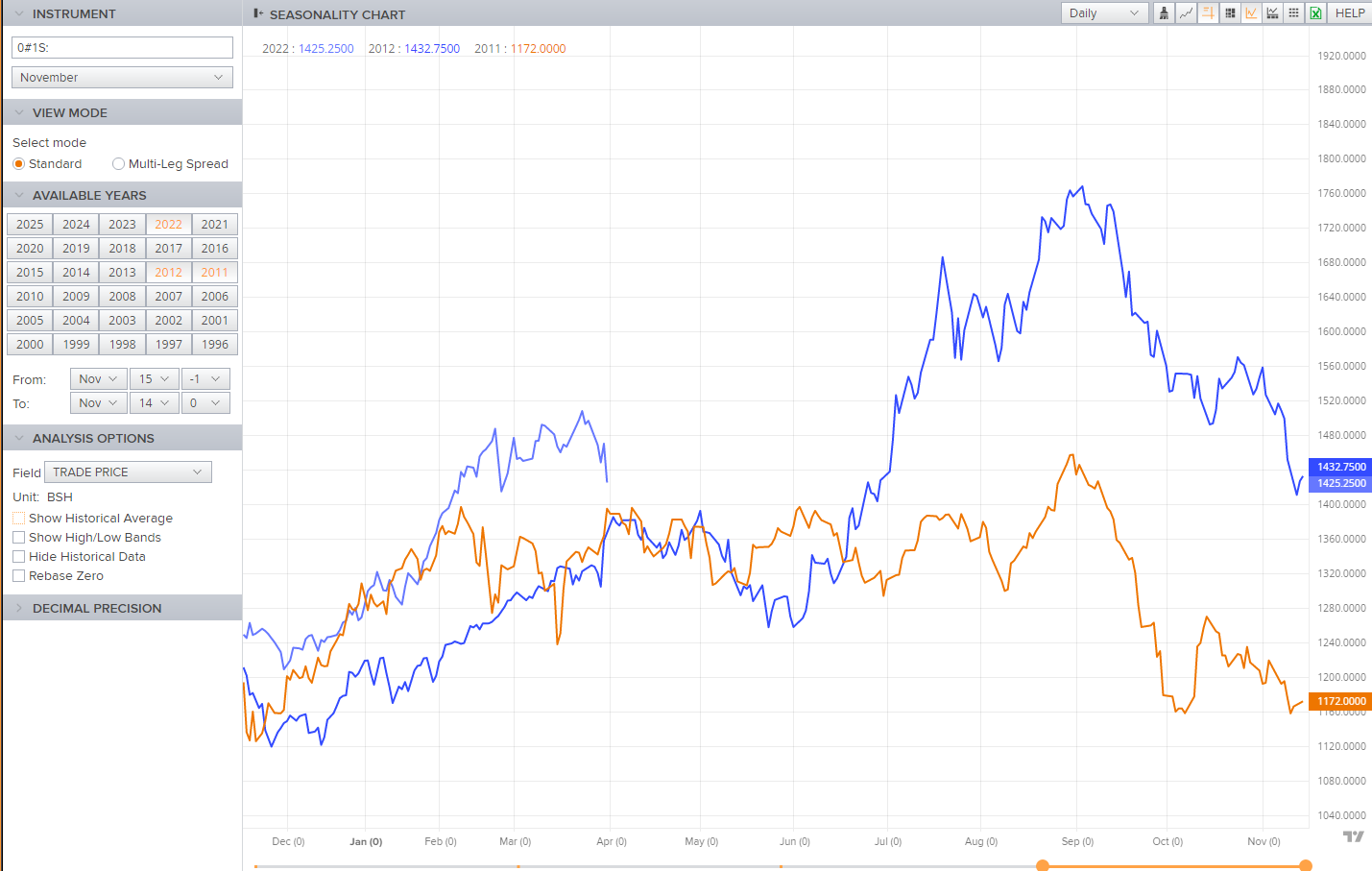
Task: Select the Standard mode radio button
Action: (x=18, y=164)
